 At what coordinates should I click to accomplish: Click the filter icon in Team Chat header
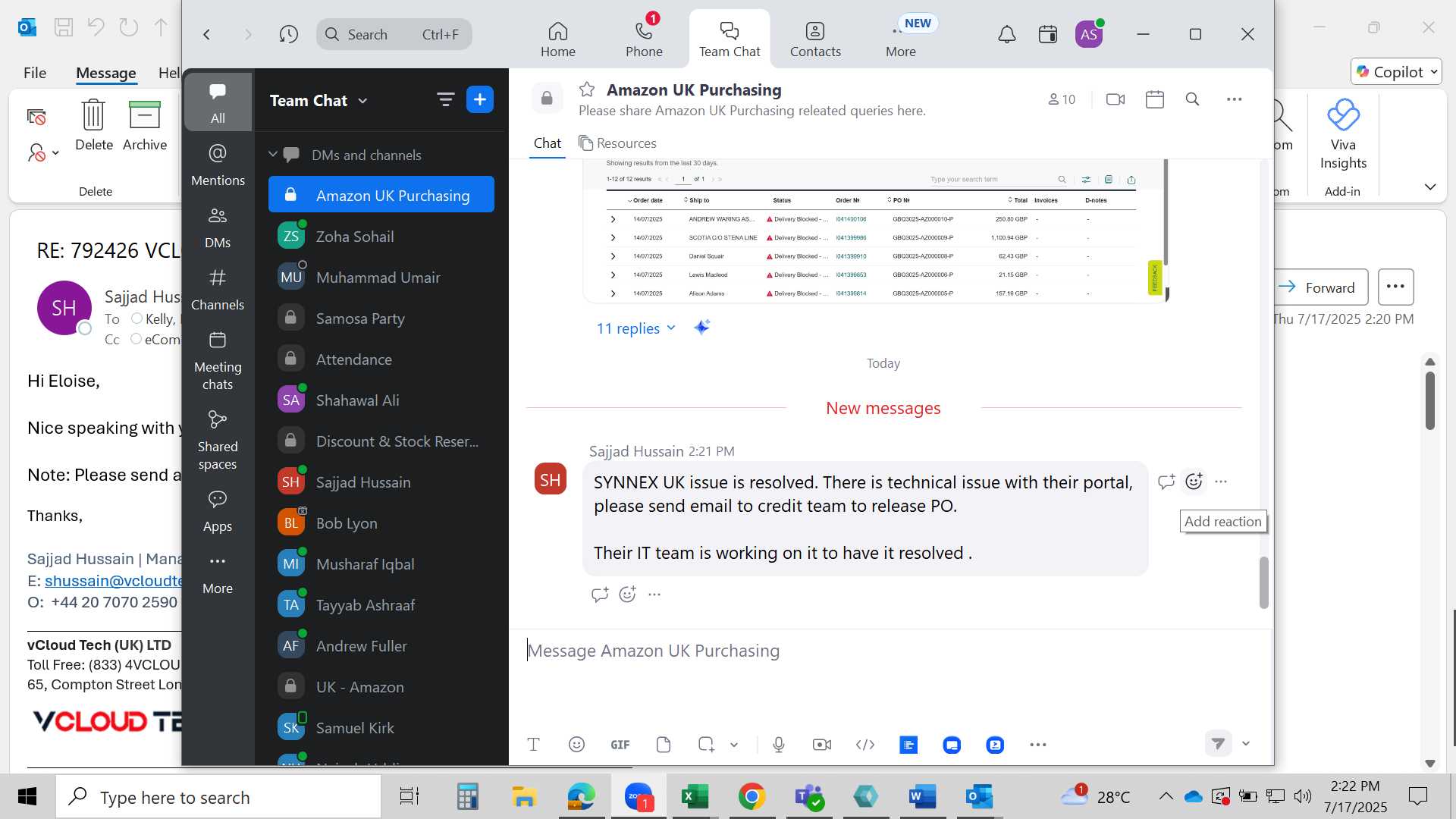445,99
